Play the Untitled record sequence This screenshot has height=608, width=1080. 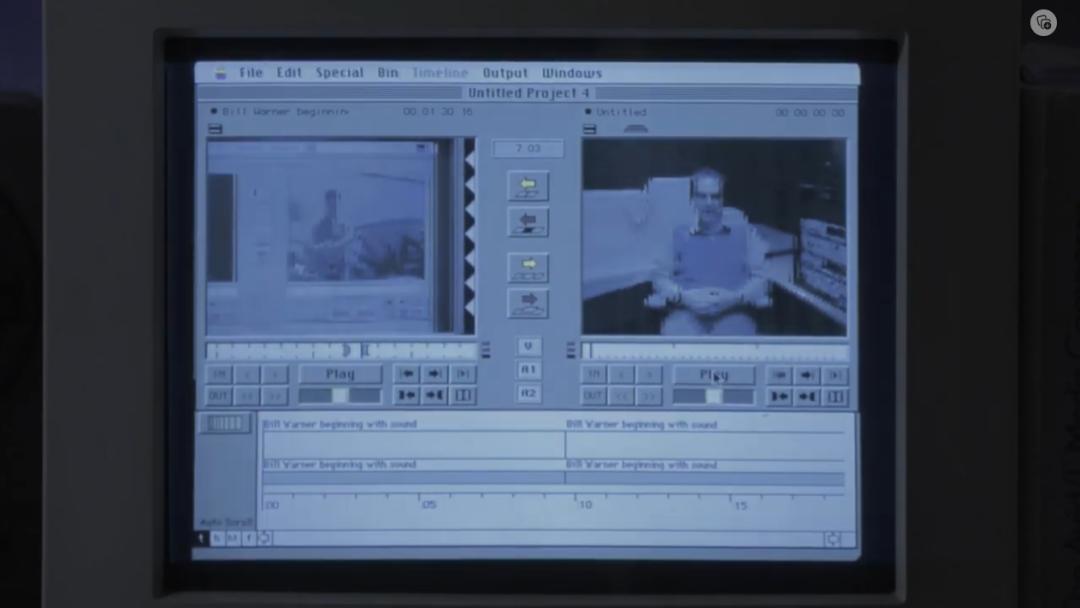coord(714,375)
